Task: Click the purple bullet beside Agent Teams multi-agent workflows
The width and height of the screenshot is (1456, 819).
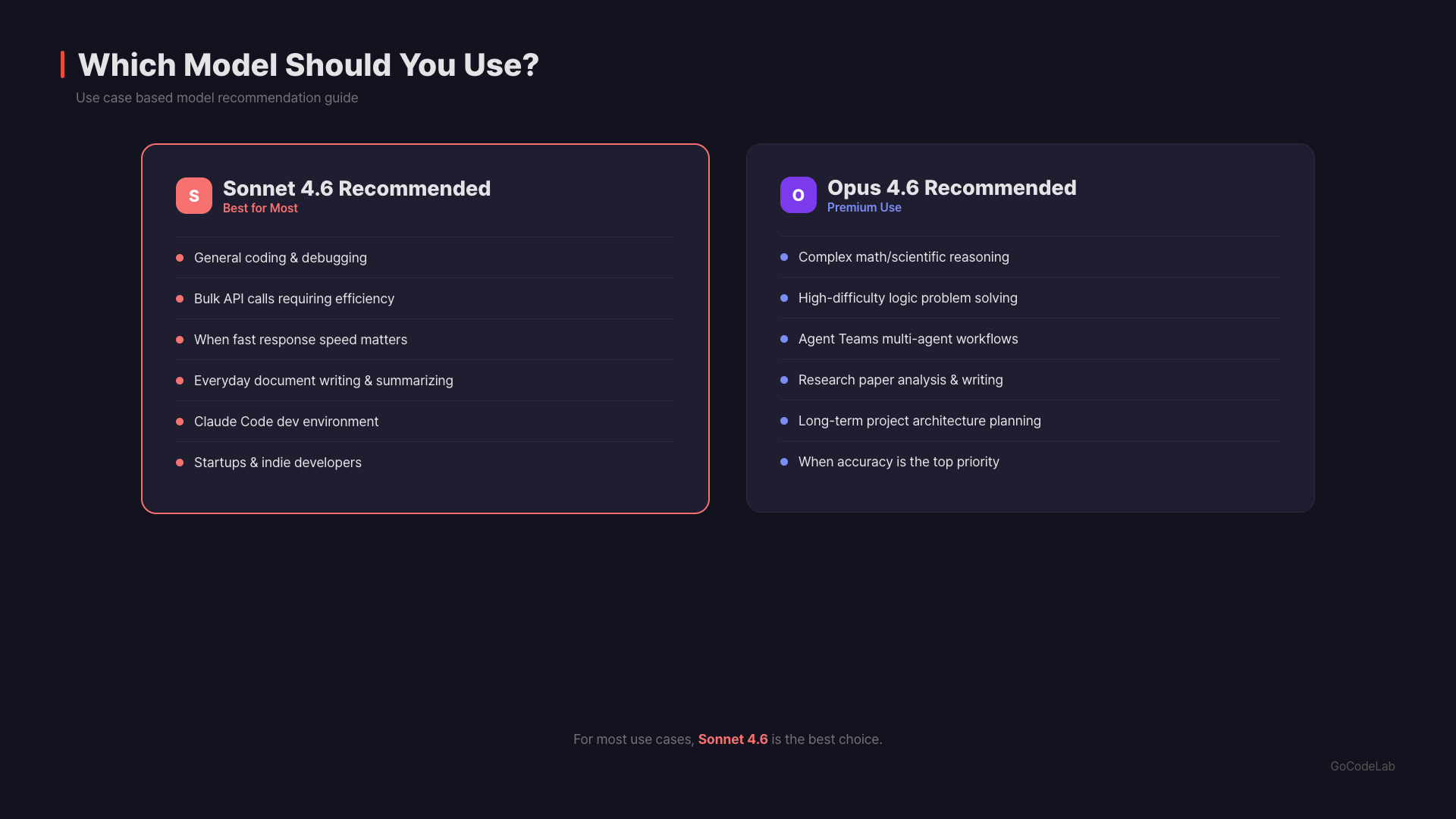Action: click(x=784, y=339)
